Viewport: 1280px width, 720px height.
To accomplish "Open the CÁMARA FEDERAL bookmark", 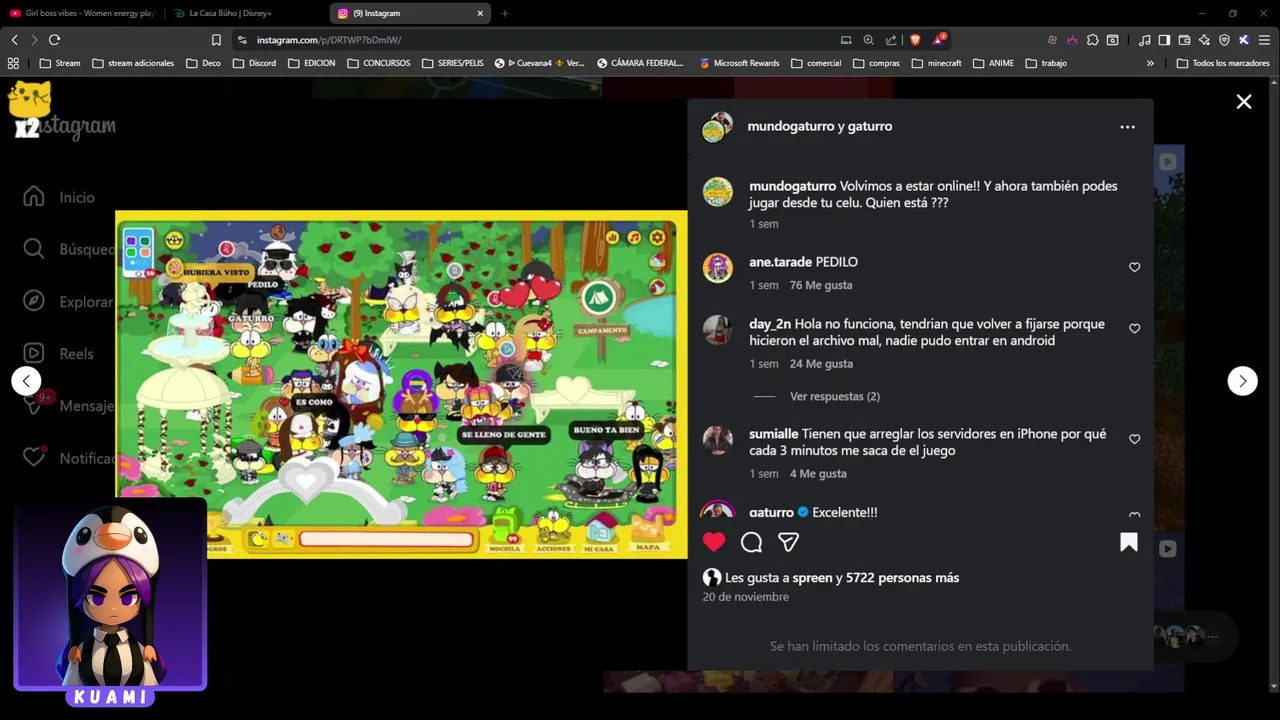I will tap(640, 63).
